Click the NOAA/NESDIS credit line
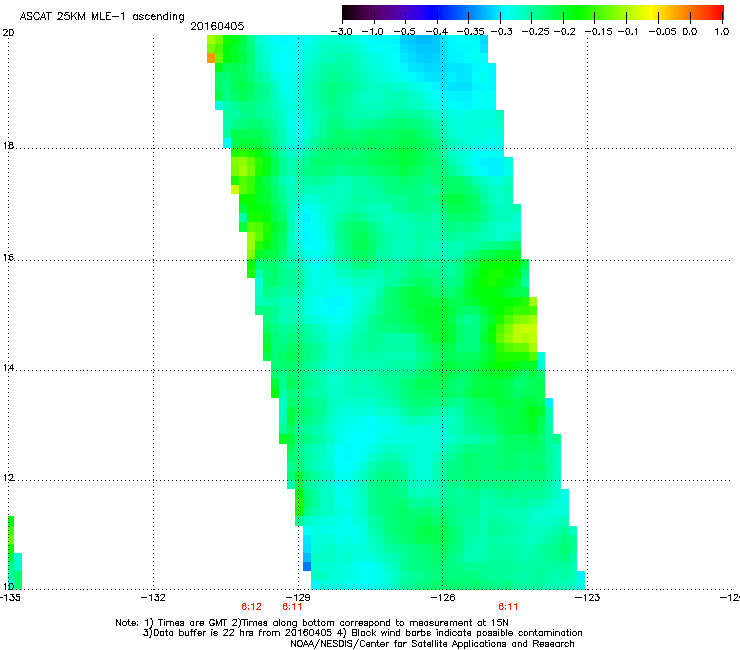The width and height of the screenshot is (740, 650). (x=432, y=643)
